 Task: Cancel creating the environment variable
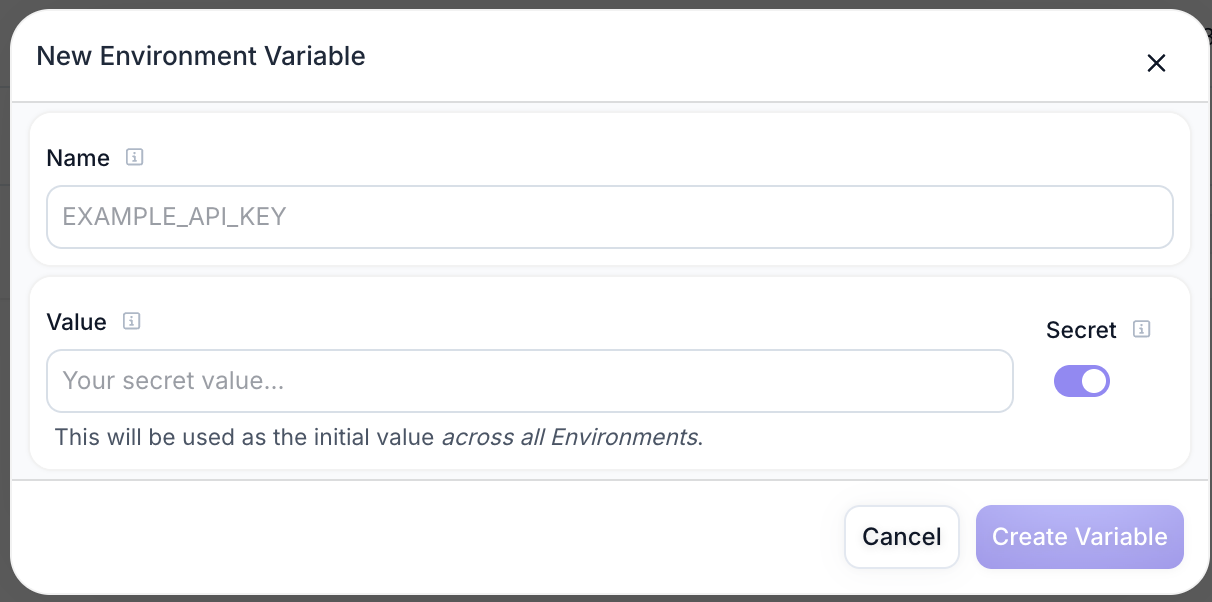point(901,537)
